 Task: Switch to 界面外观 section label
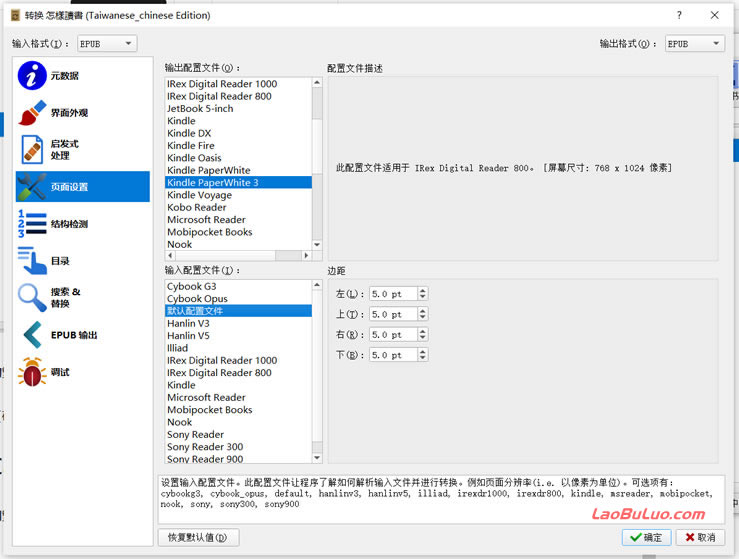[x=69, y=113]
